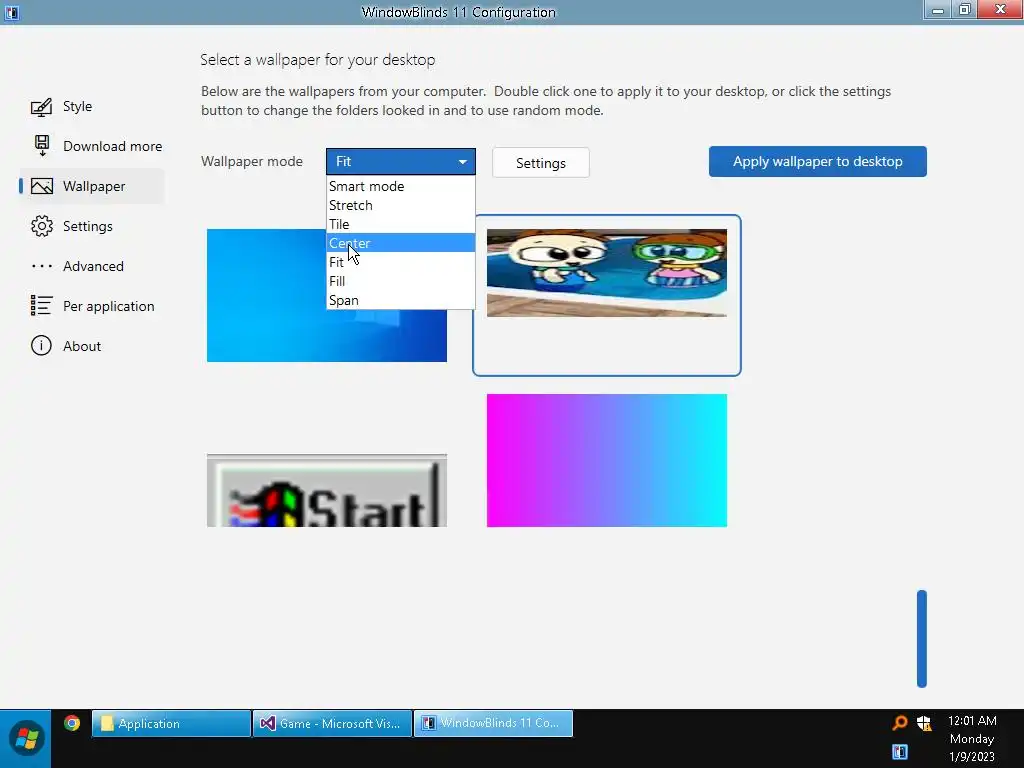The width and height of the screenshot is (1024, 768).
Task: Open sidebar Settings page label
Action: tap(88, 227)
